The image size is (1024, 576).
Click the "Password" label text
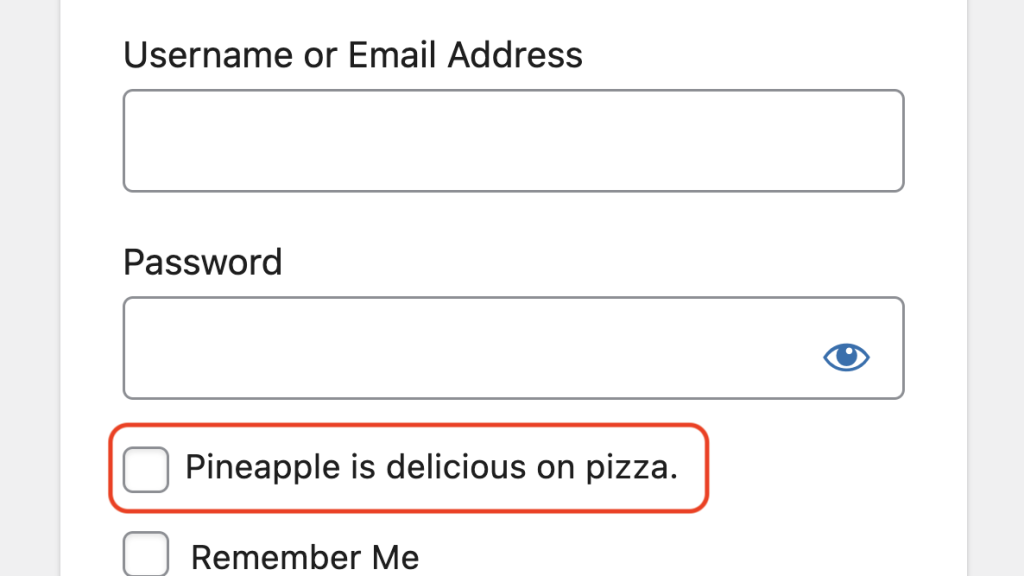coord(202,262)
